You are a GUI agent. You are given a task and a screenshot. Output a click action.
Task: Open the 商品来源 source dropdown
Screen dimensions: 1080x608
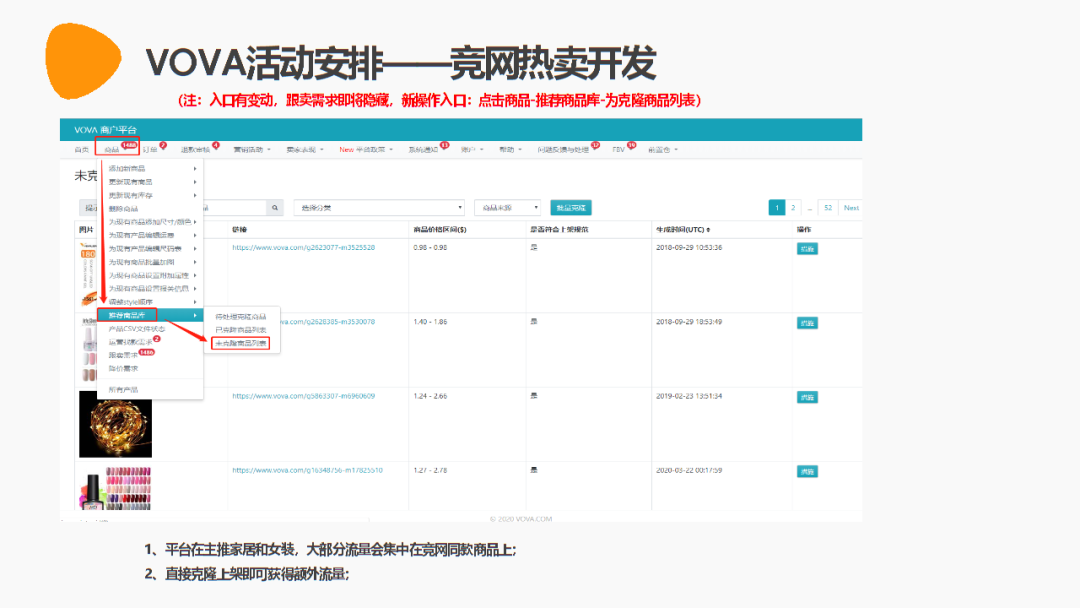[507, 207]
